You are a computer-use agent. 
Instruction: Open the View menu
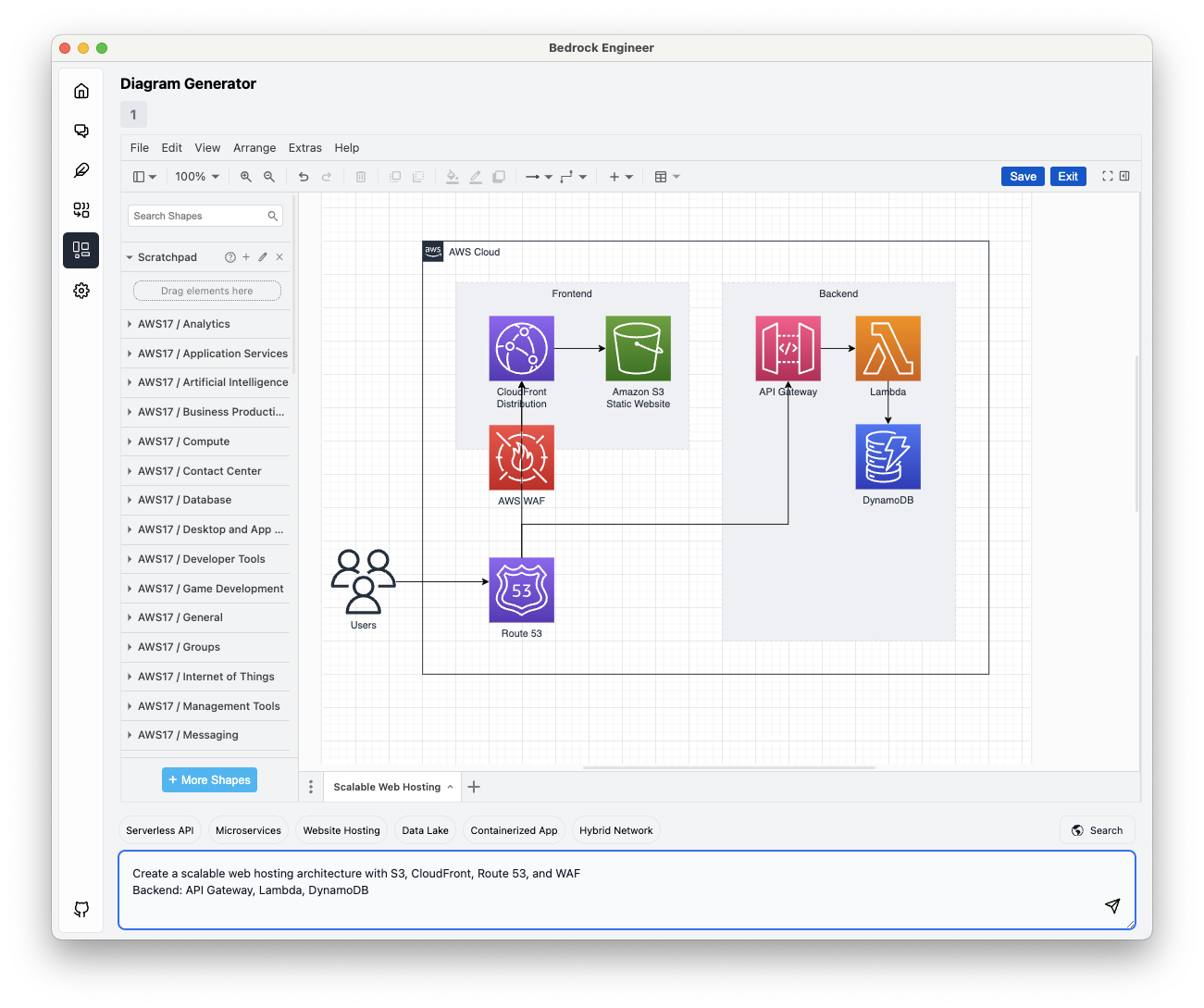coord(207,148)
